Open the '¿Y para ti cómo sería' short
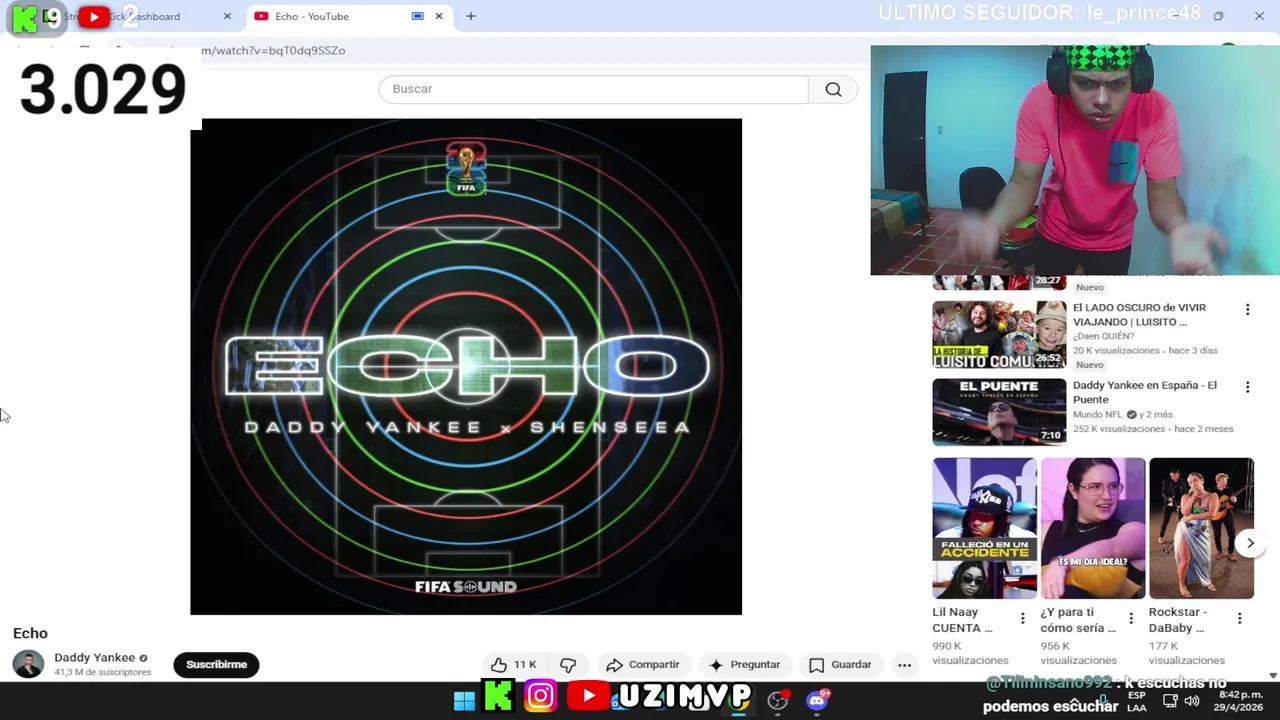 [1093, 528]
